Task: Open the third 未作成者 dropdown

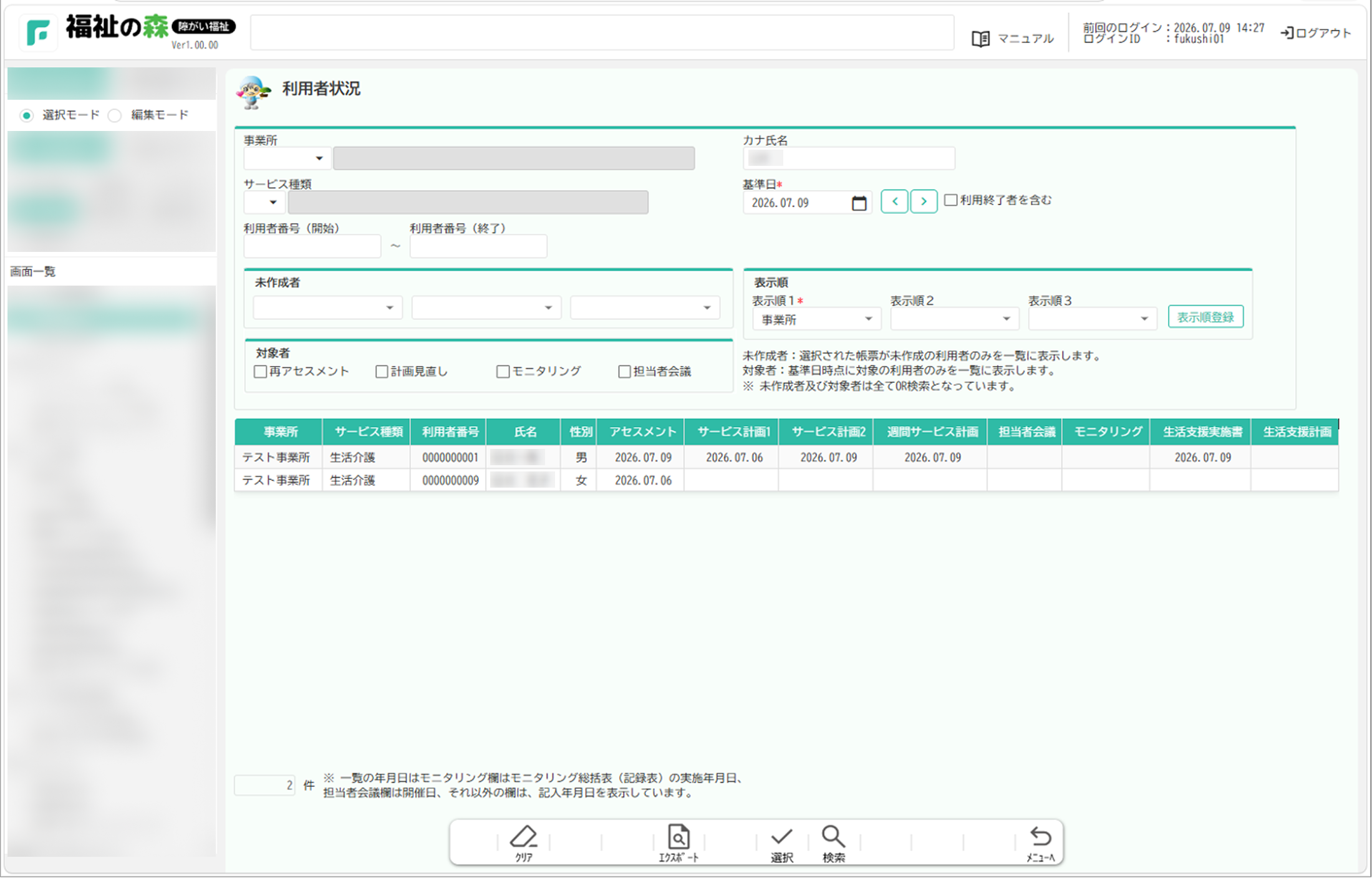Action: [645, 307]
